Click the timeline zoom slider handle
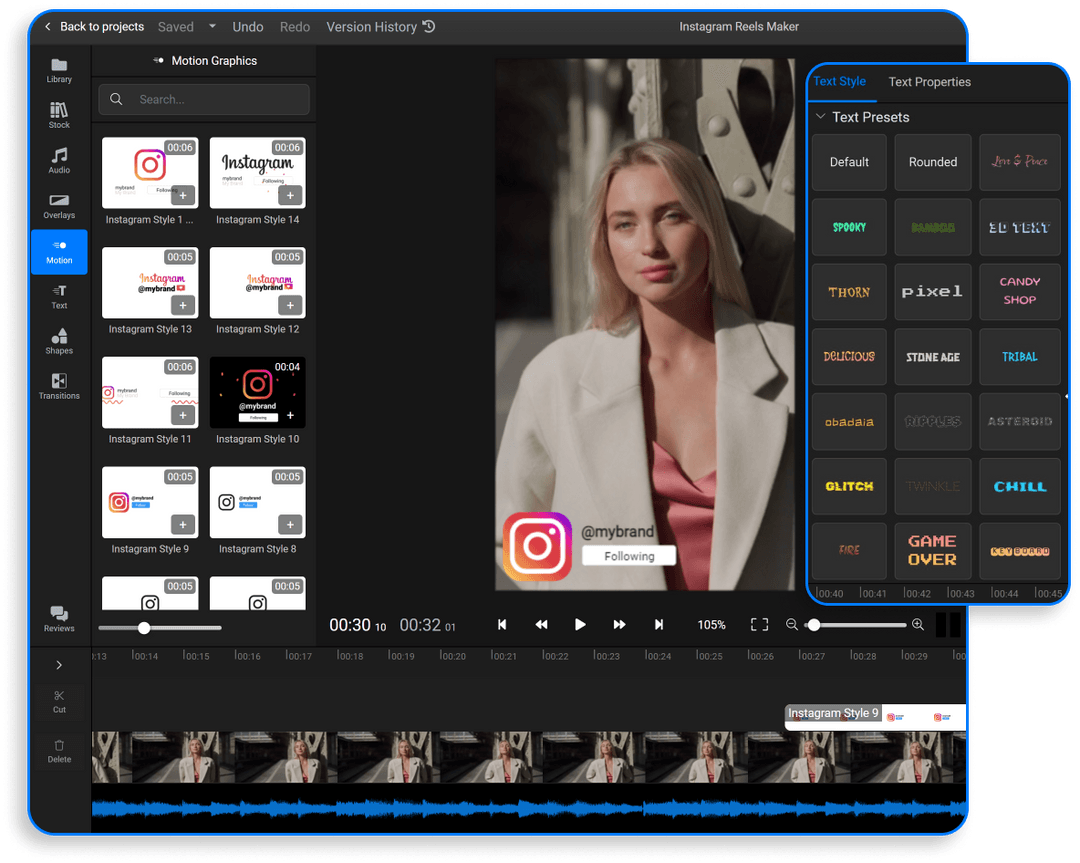This screenshot has height=863, width=1080. click(814, 625)
